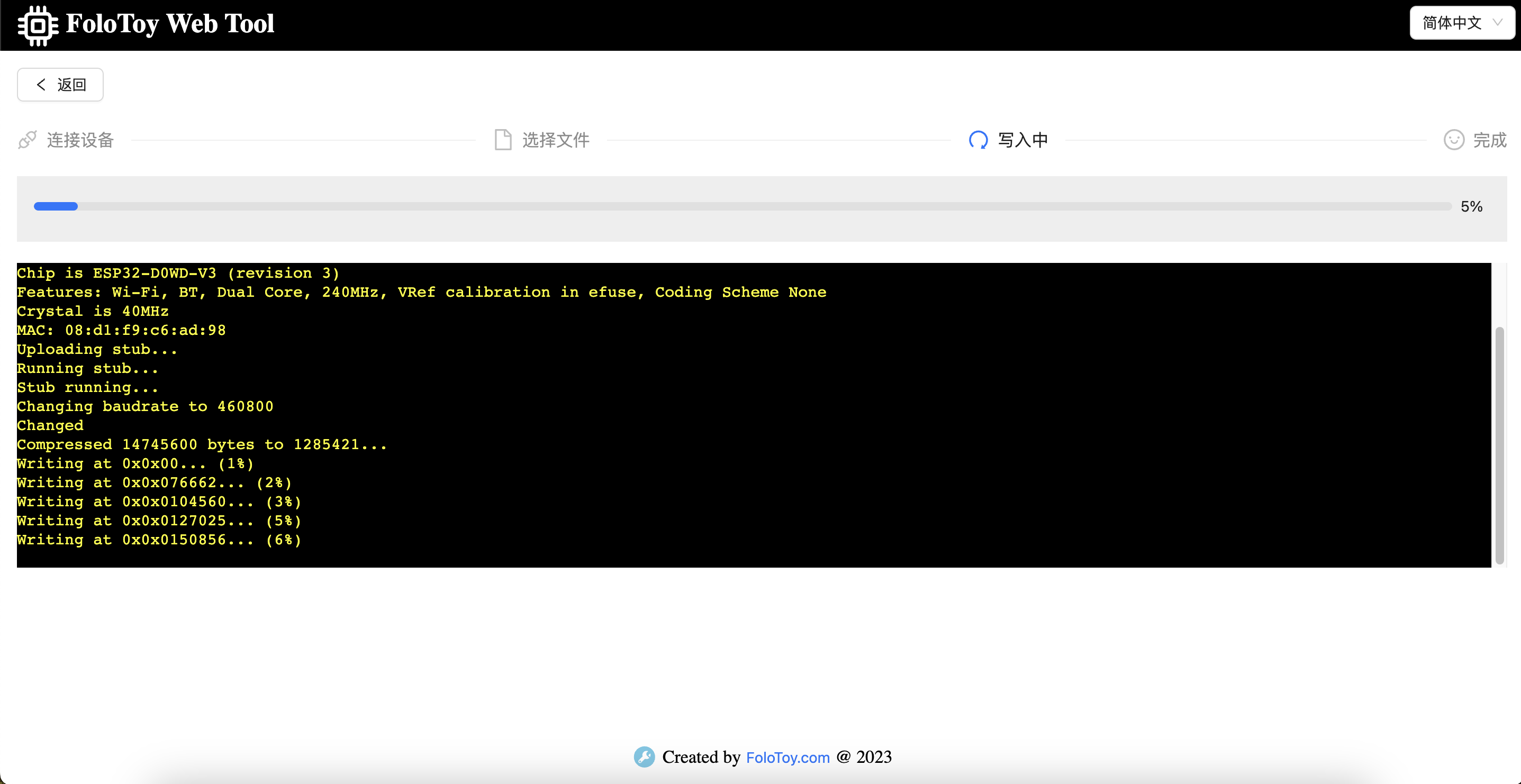The image size is (1521, 784).
Task: Click the terminal log scrollbar thumb
Action: [x=1499, y=445]
